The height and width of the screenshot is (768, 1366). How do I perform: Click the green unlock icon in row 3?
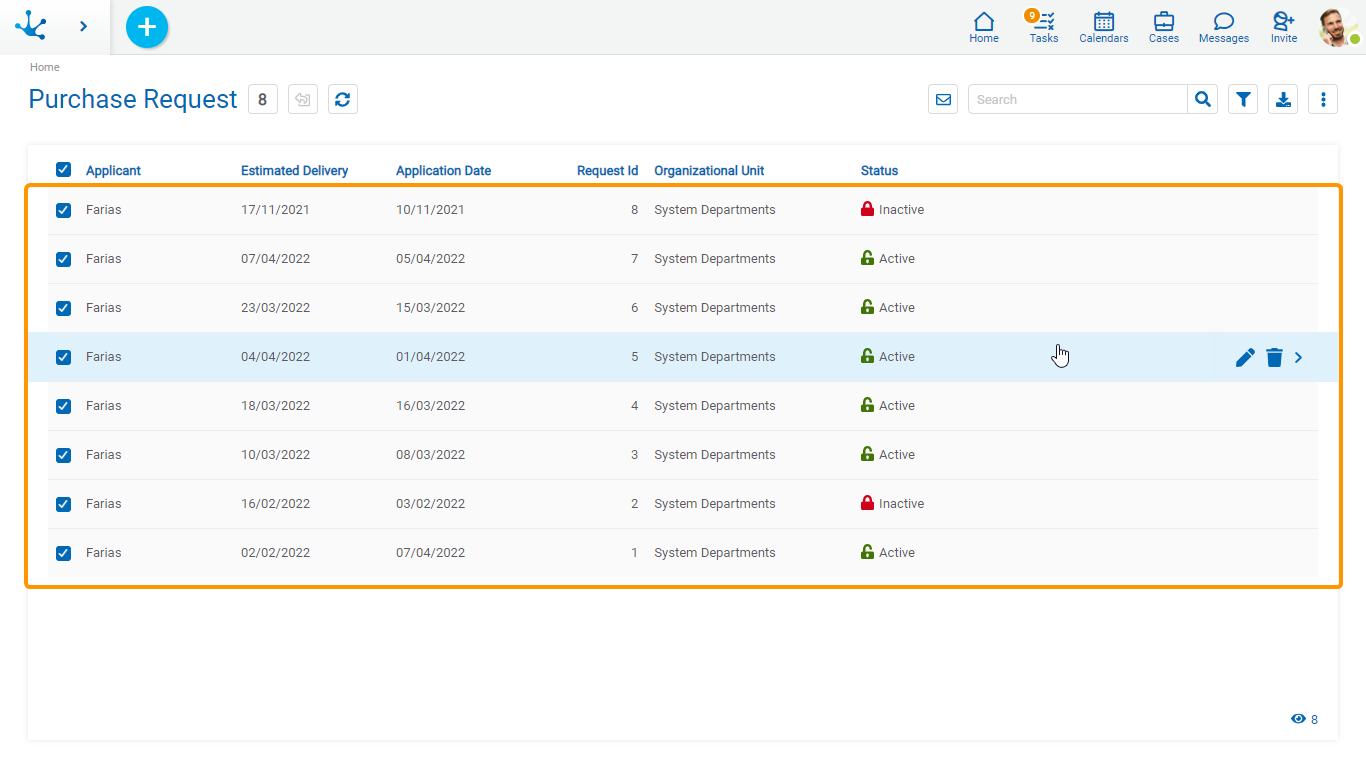coord(867,454)
